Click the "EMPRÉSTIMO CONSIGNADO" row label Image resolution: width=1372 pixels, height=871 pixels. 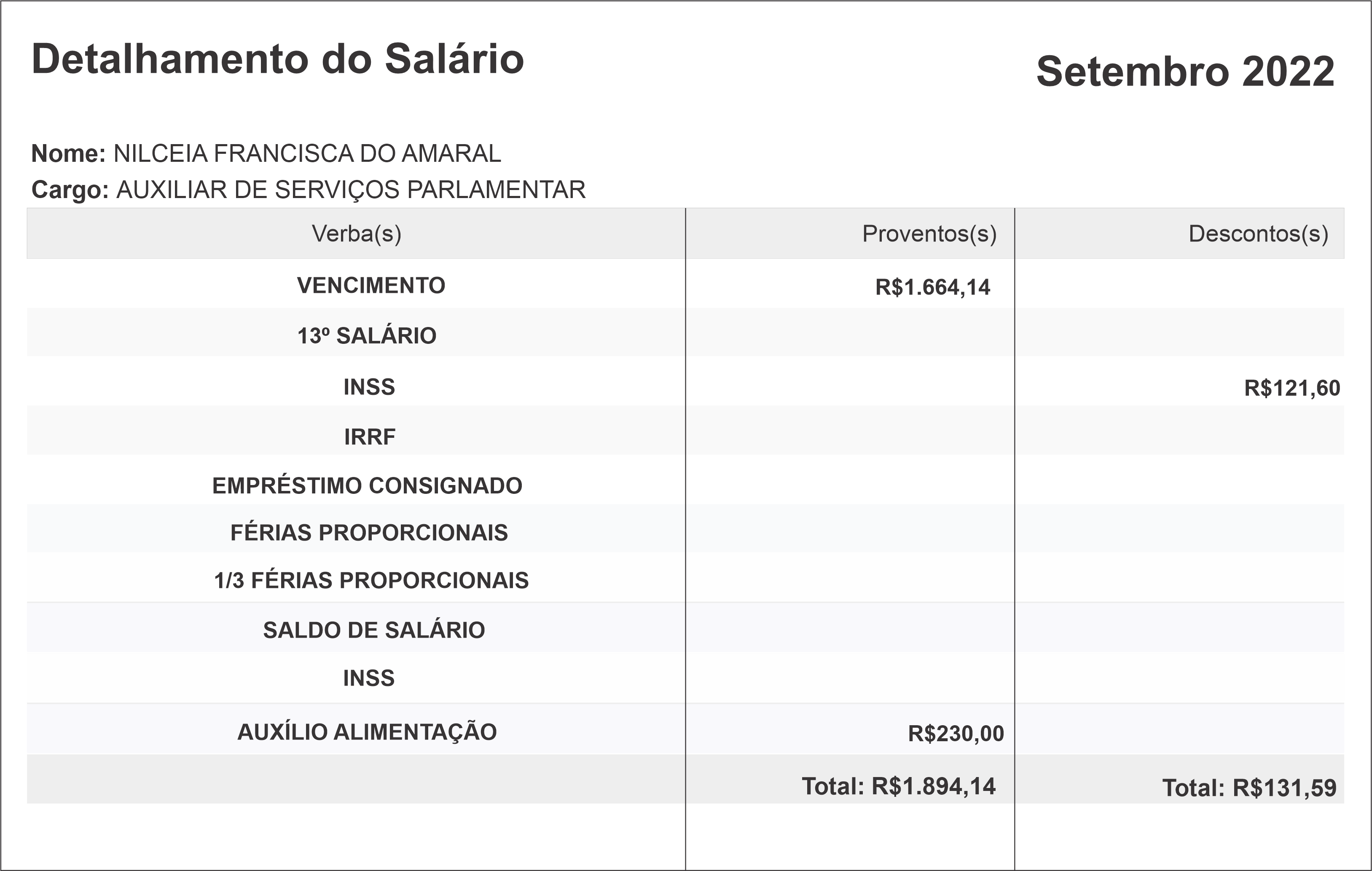[x=367, y=486]
